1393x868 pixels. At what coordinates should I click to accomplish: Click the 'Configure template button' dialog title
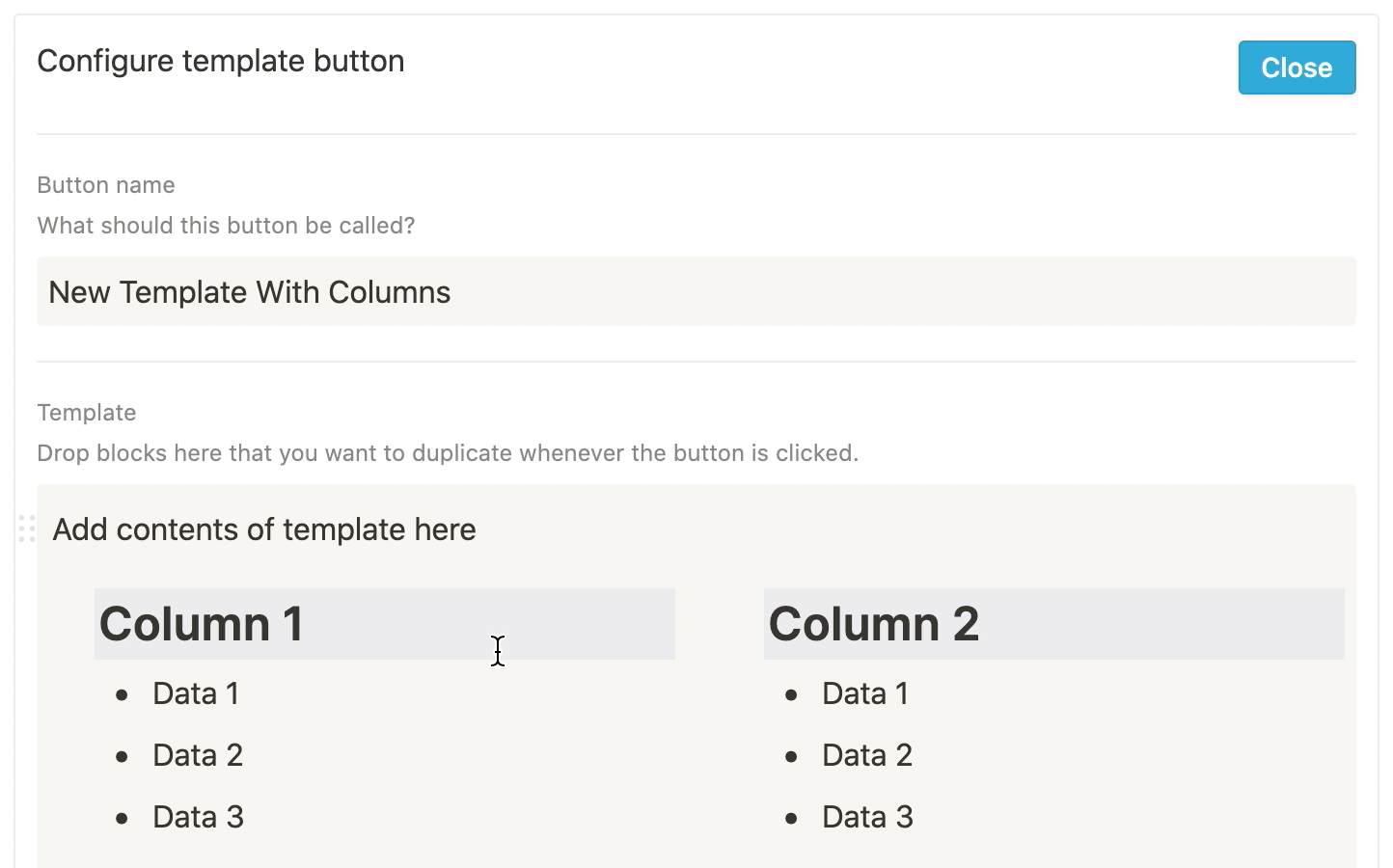pyautogui.click(x=220, y=60)
